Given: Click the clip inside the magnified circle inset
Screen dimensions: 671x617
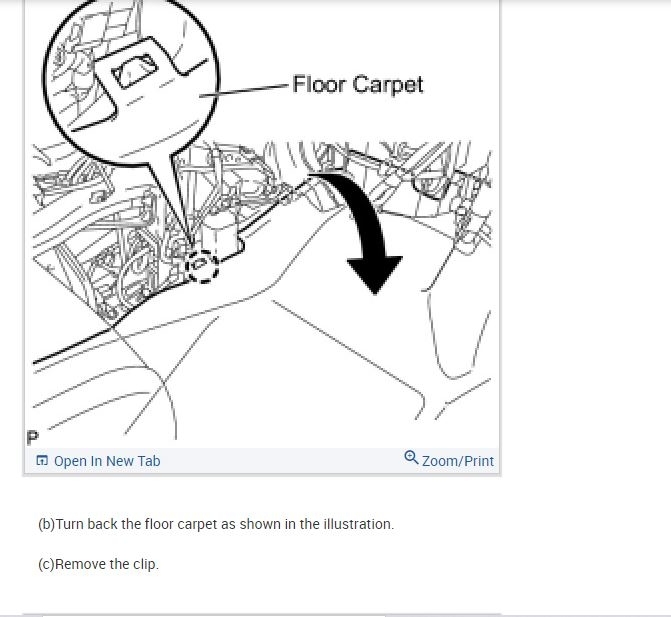Looking at the screenshot, I should (x=134, y=70).
